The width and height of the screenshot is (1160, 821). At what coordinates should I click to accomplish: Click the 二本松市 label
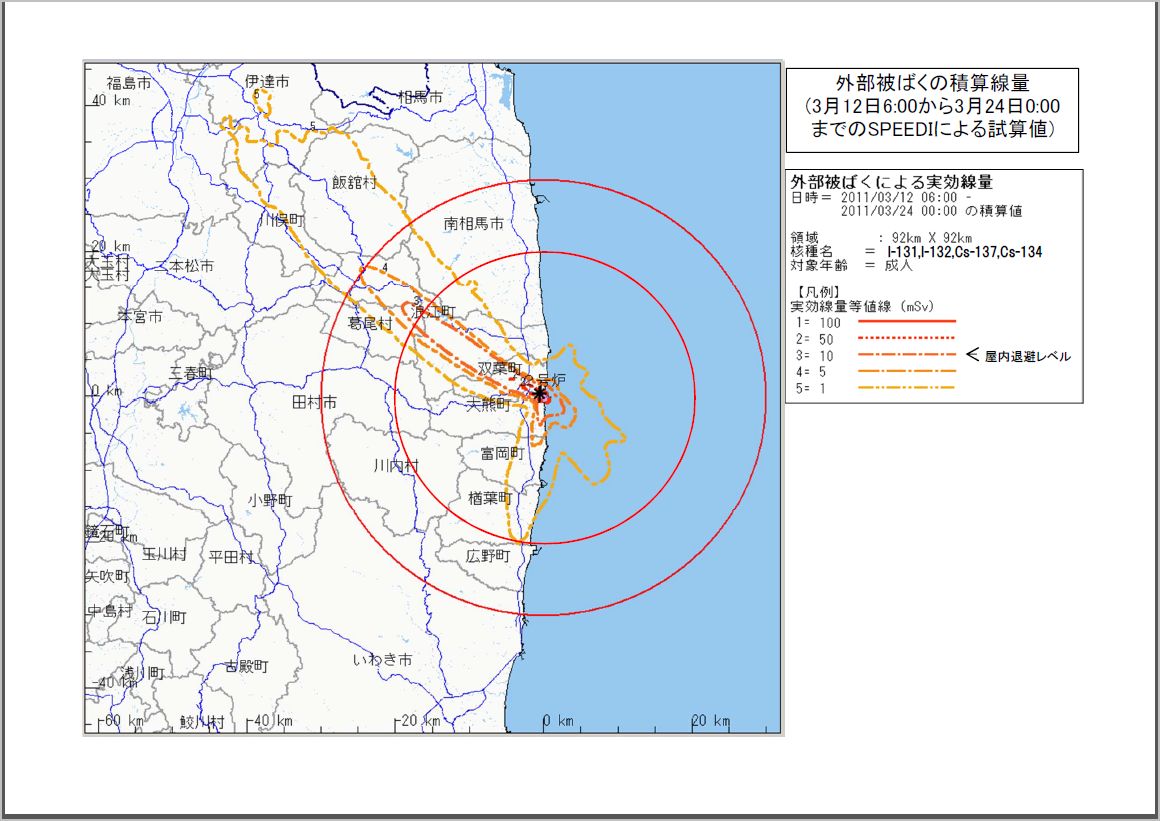click(184, 266)
